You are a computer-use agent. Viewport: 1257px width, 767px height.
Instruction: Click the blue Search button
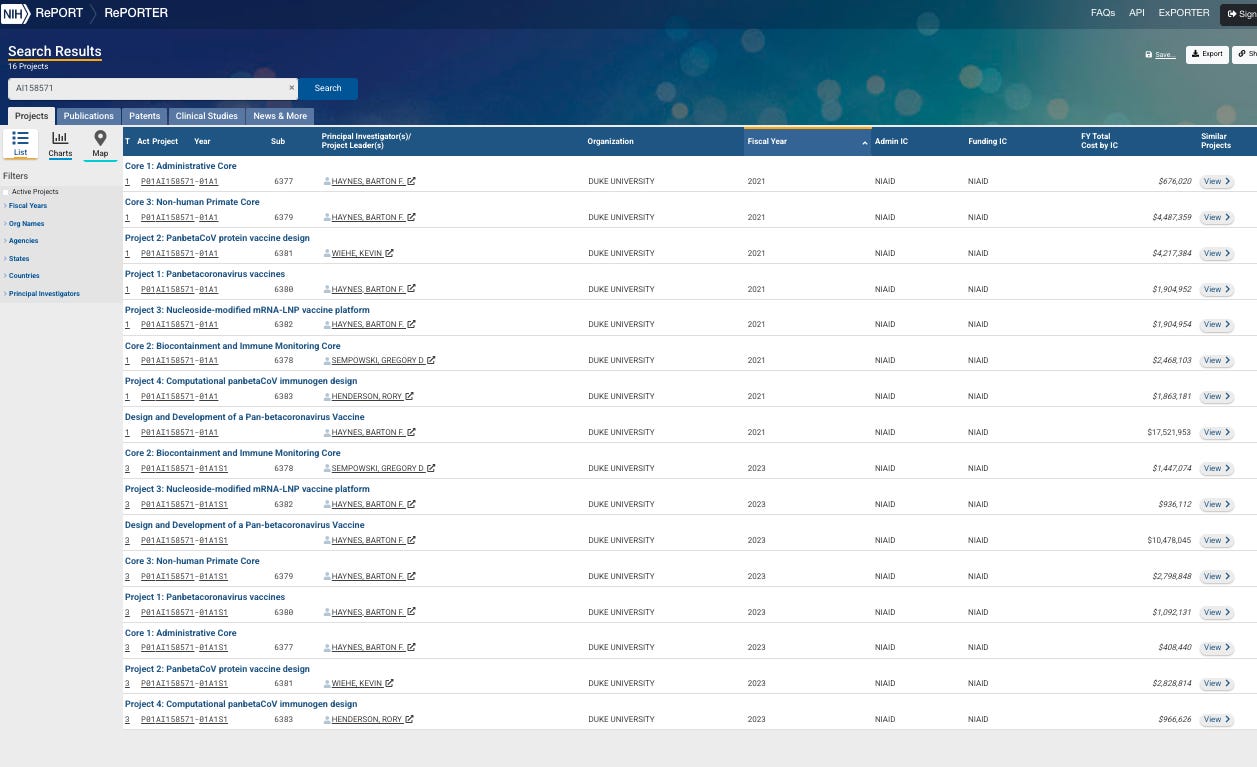(328, 88)
